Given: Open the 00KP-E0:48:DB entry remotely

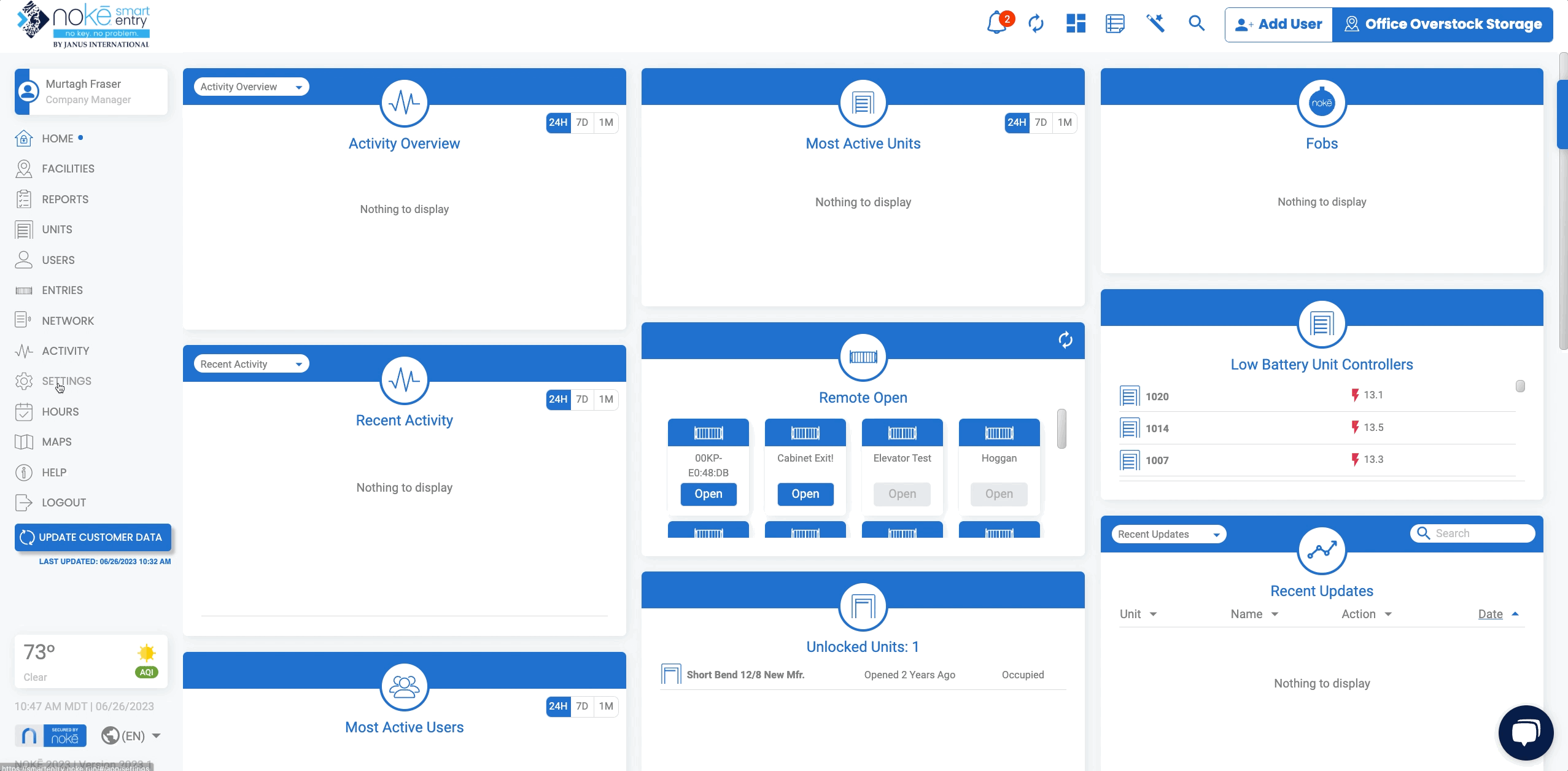Looking at the screenshot, I should pyautogui.click(x=708, y=494).
